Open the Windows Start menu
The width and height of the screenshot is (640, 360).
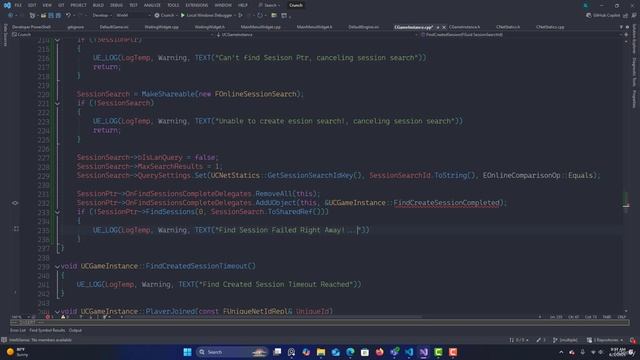(187, 352)
